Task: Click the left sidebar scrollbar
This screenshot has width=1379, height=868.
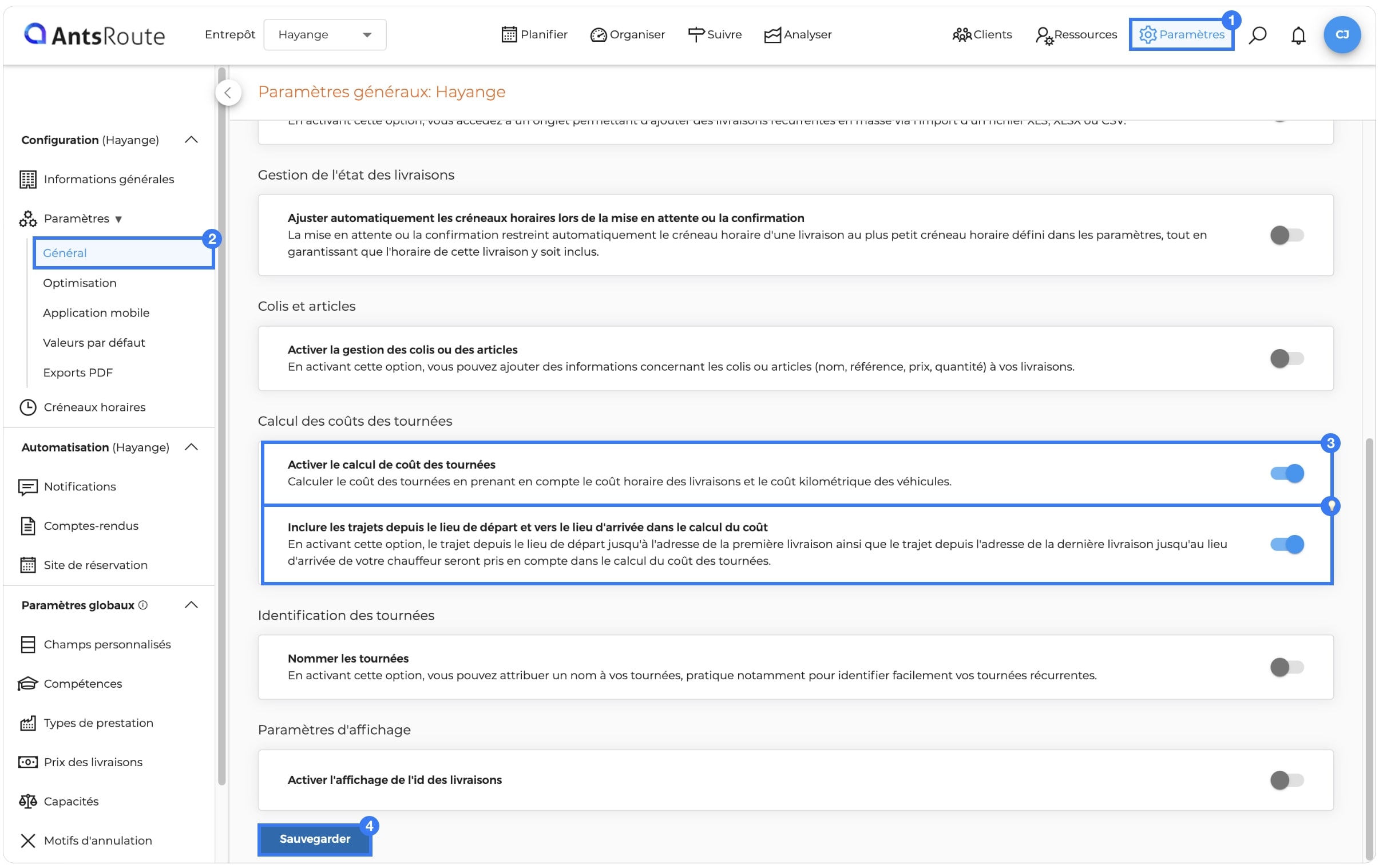Action: click(x=221, y=426)
